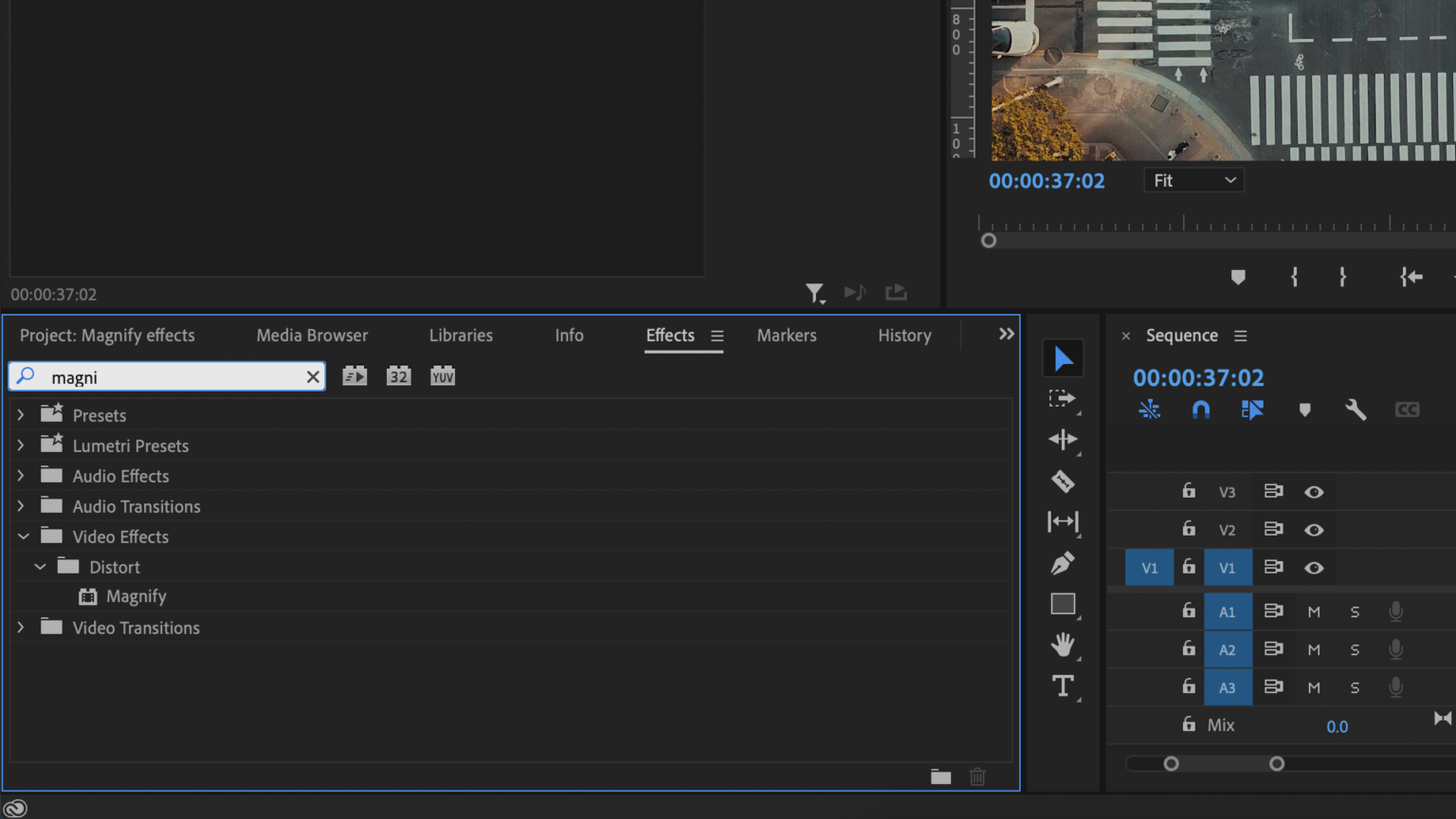Toggle lock on V2 track
1456x819 pixels.
[x=1189, y=529]
